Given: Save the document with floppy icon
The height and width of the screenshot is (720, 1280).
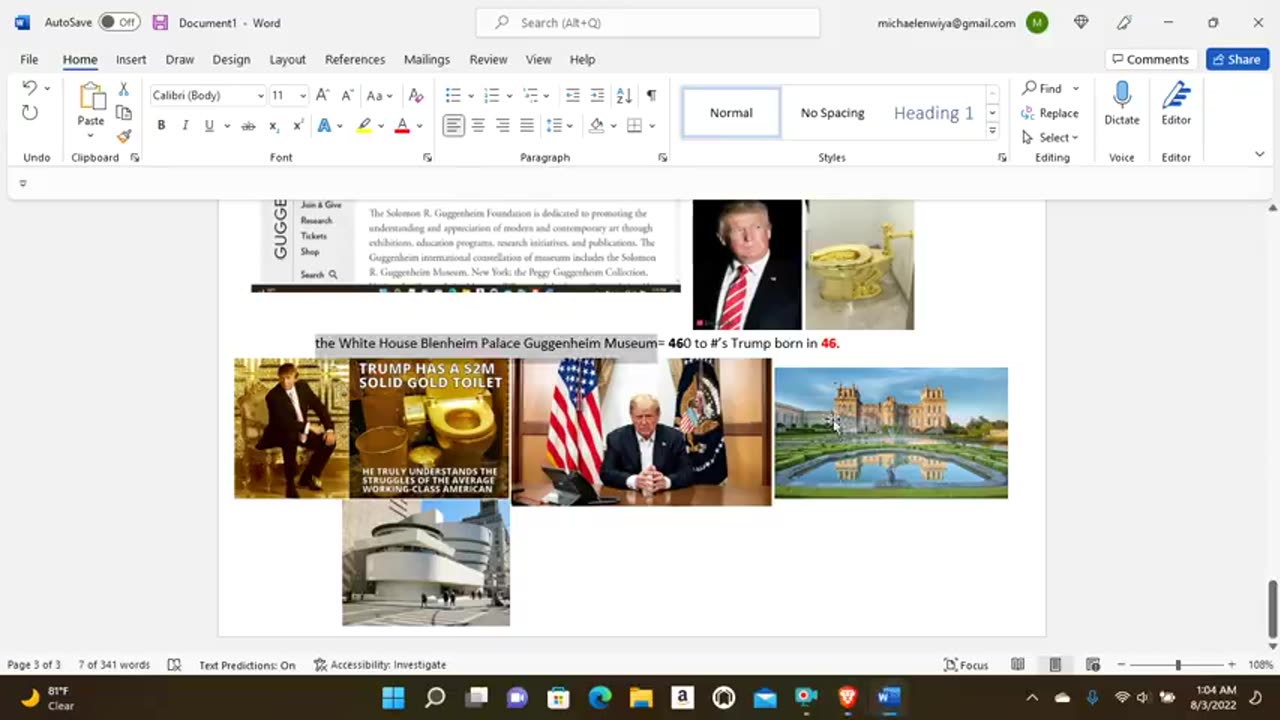Looking at the screenshot, I should 160,22.
